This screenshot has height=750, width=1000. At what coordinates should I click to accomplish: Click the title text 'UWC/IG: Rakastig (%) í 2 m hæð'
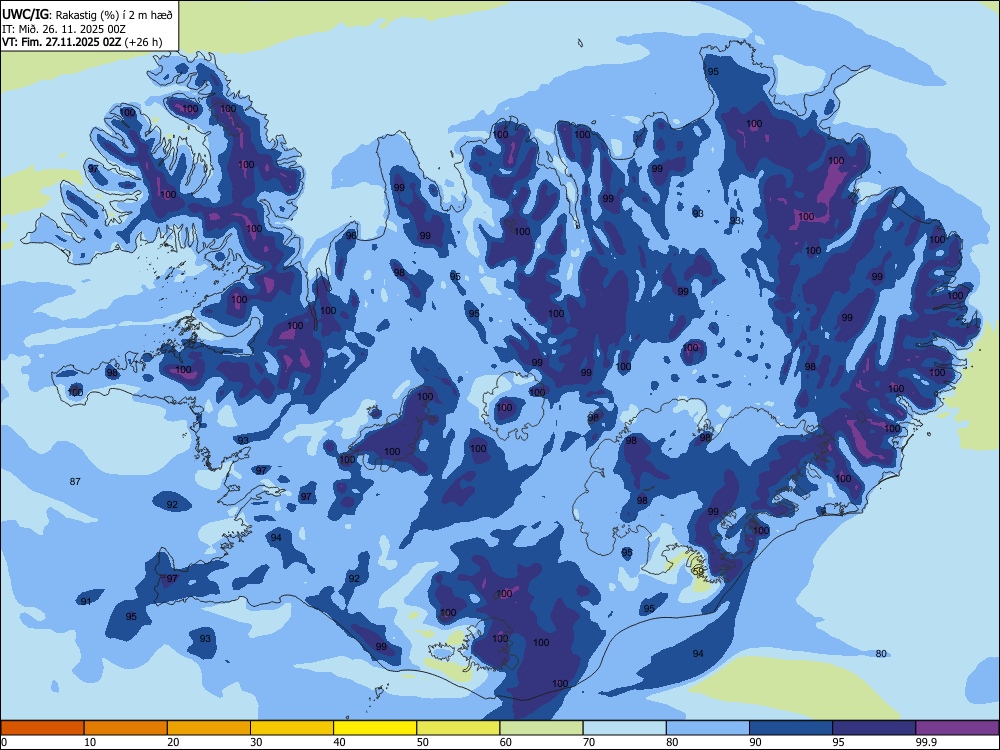87,14
